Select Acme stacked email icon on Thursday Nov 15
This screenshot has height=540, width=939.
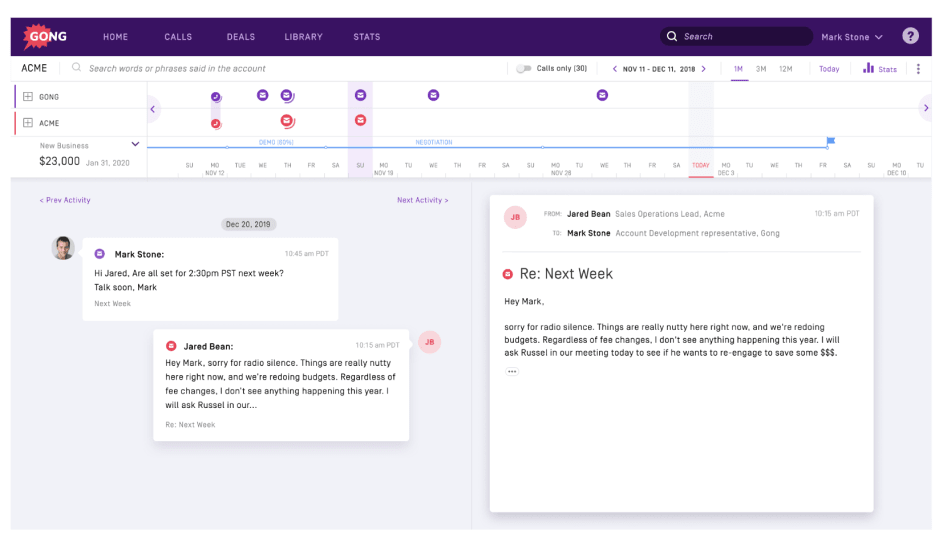[287, 121]
